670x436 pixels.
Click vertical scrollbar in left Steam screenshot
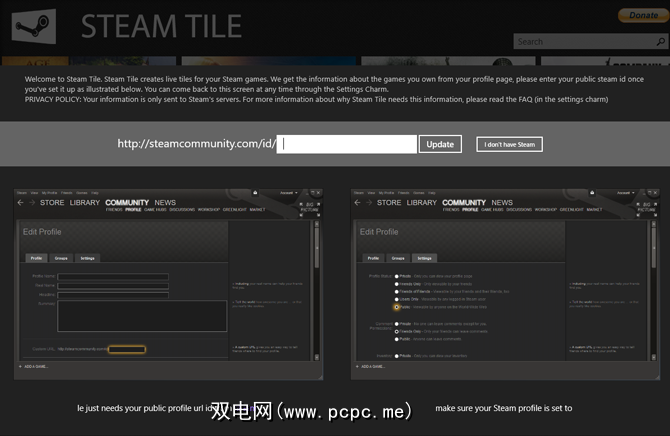pyautogui.click(x=317, y=291)
